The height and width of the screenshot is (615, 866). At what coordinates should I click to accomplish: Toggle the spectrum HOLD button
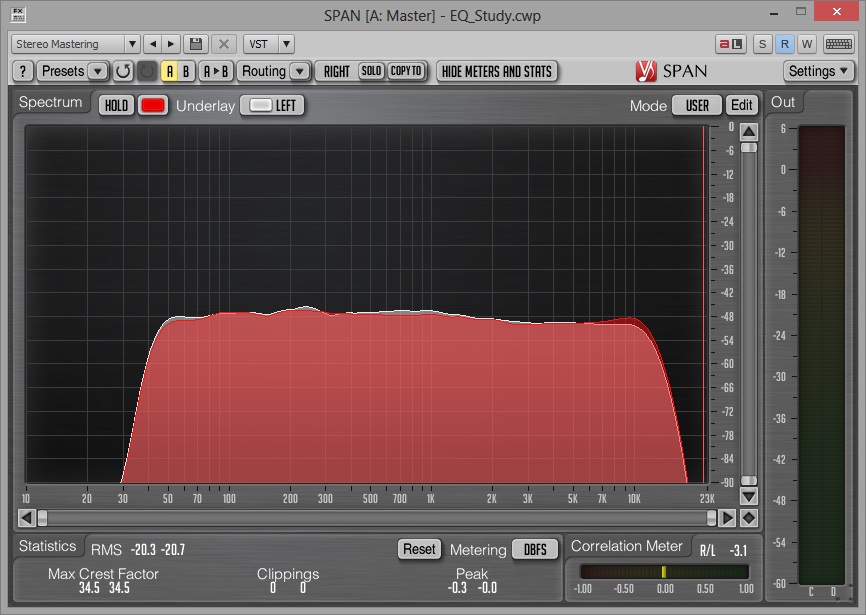tap(117, 105)
